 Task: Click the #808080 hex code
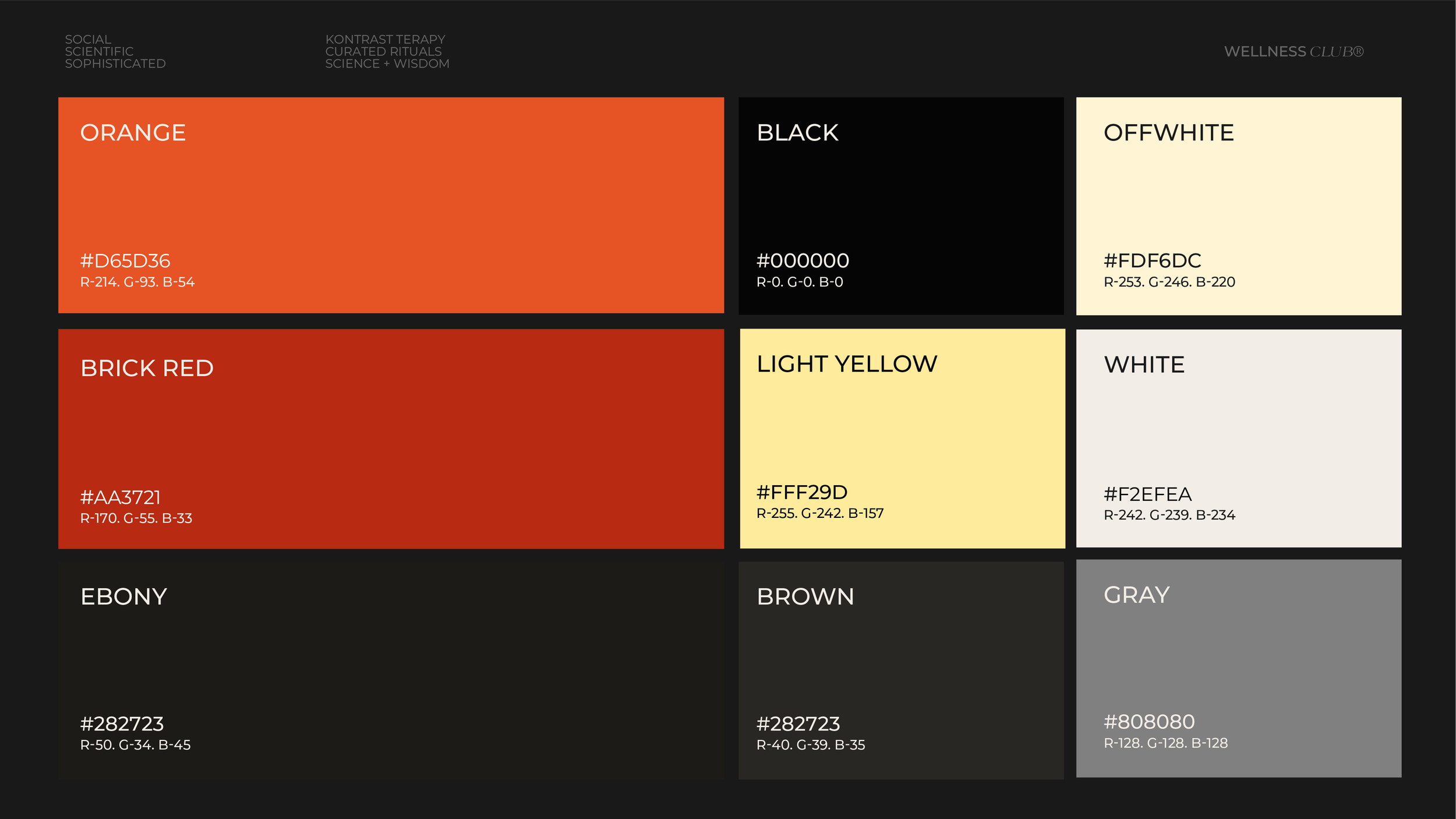tap(1149, 722)
